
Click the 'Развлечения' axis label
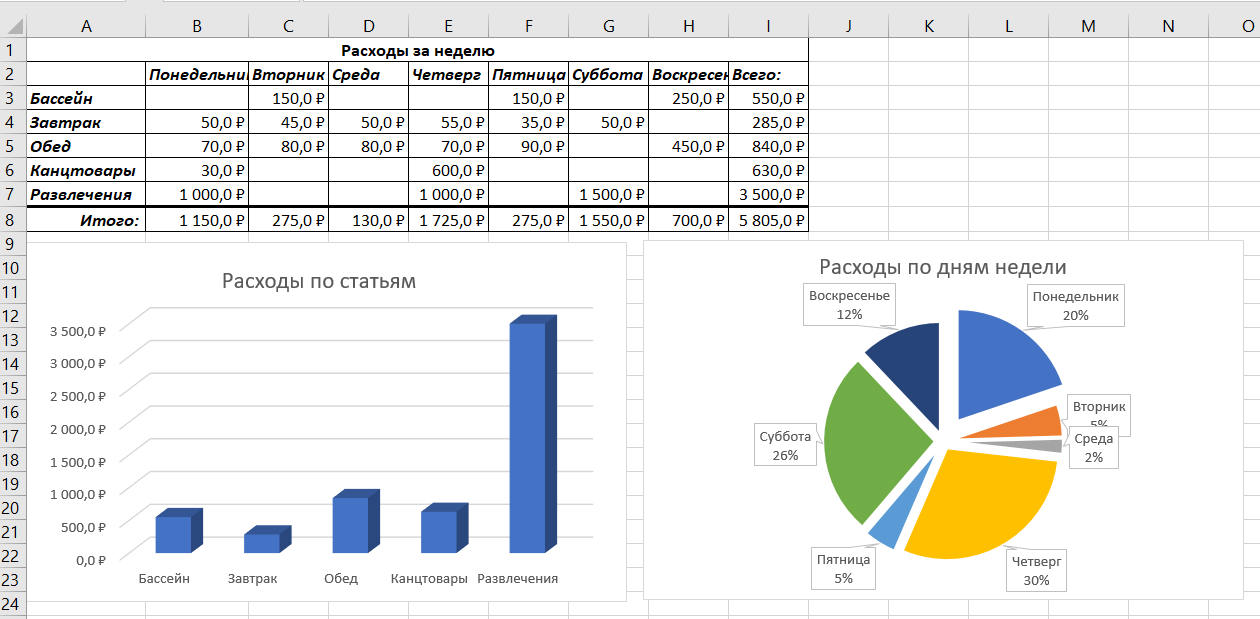click(x=517, y=579)
